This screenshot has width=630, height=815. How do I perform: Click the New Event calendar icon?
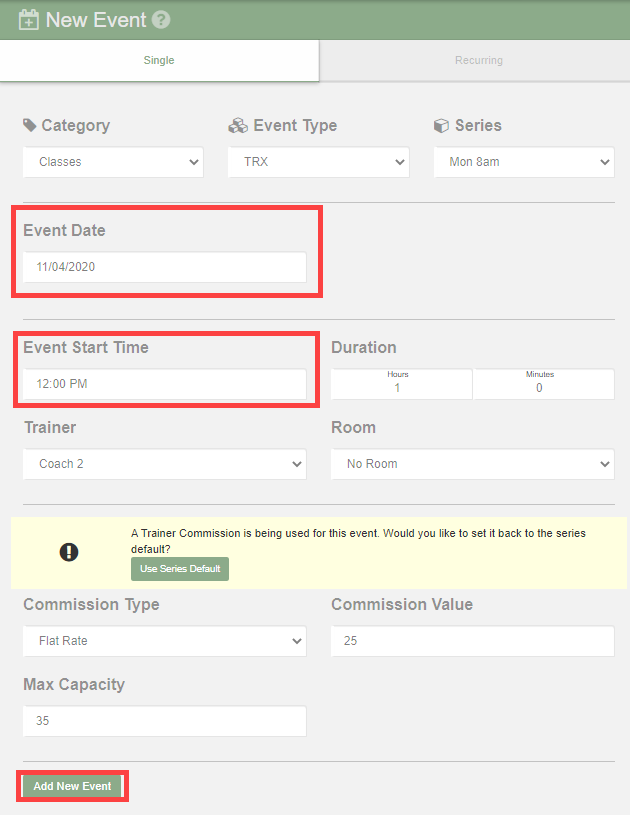click(29, 20)
